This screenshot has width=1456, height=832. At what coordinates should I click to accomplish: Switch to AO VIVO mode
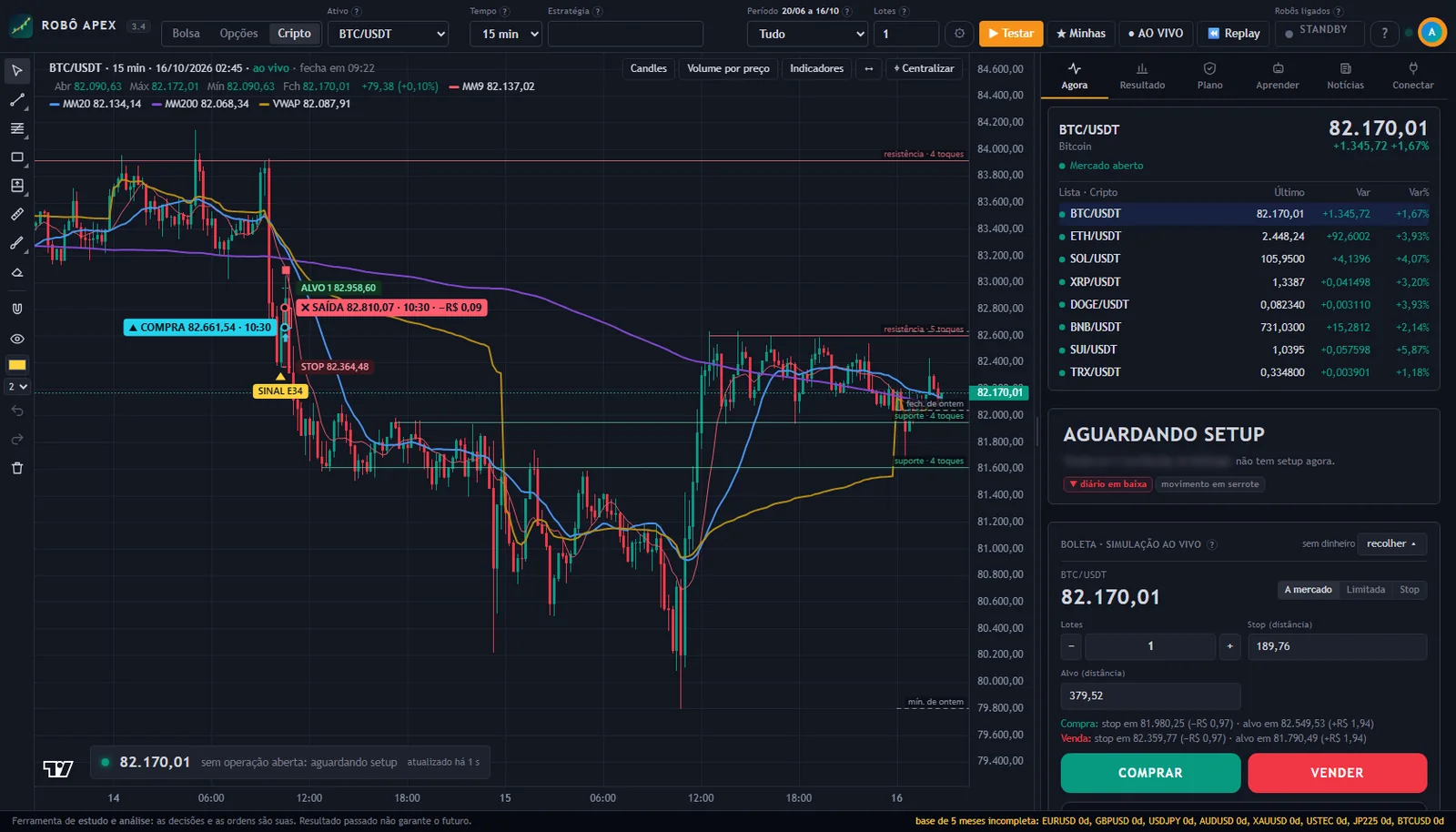(1156, 34)
